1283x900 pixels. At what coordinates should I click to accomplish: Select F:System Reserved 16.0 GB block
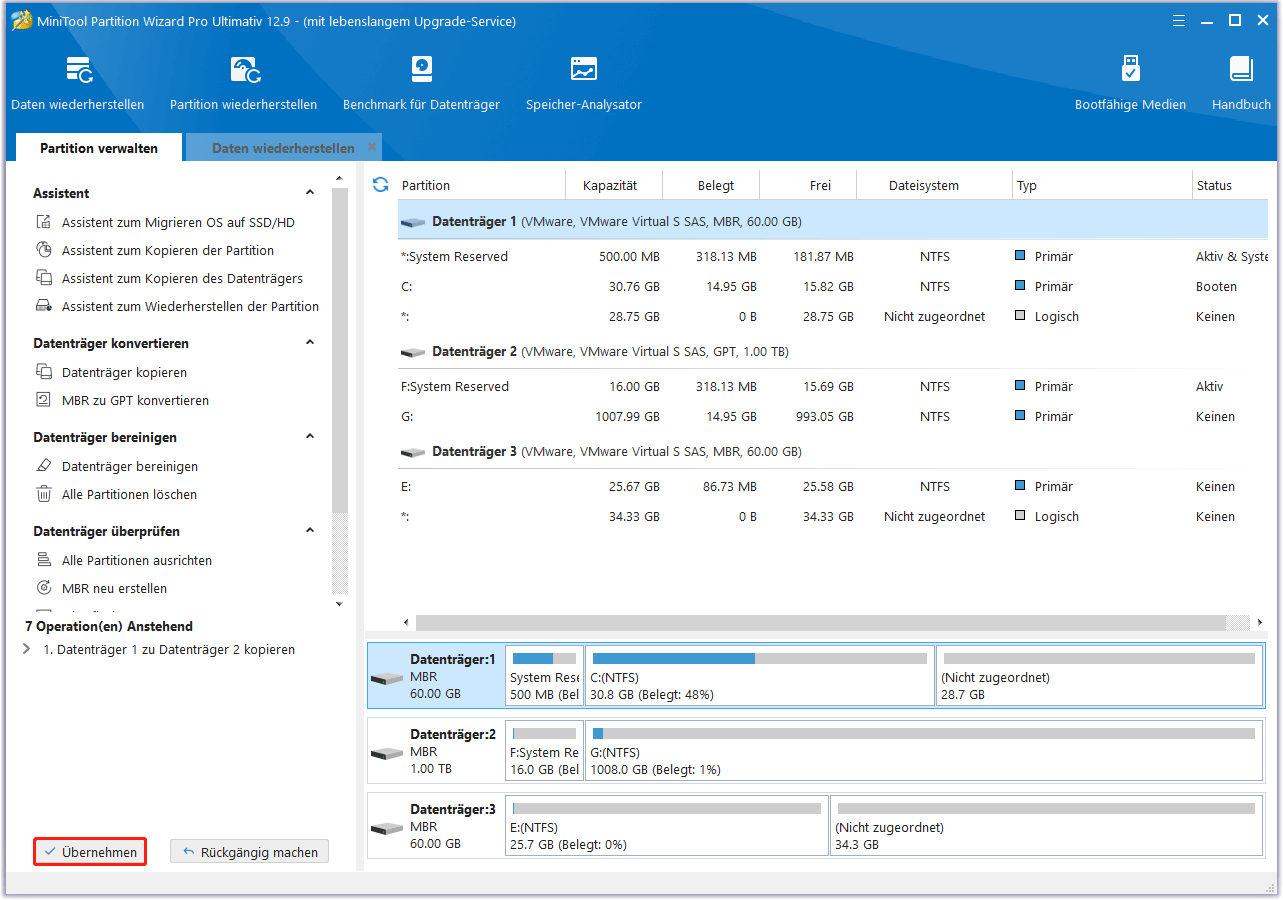[x=544, y=750]
